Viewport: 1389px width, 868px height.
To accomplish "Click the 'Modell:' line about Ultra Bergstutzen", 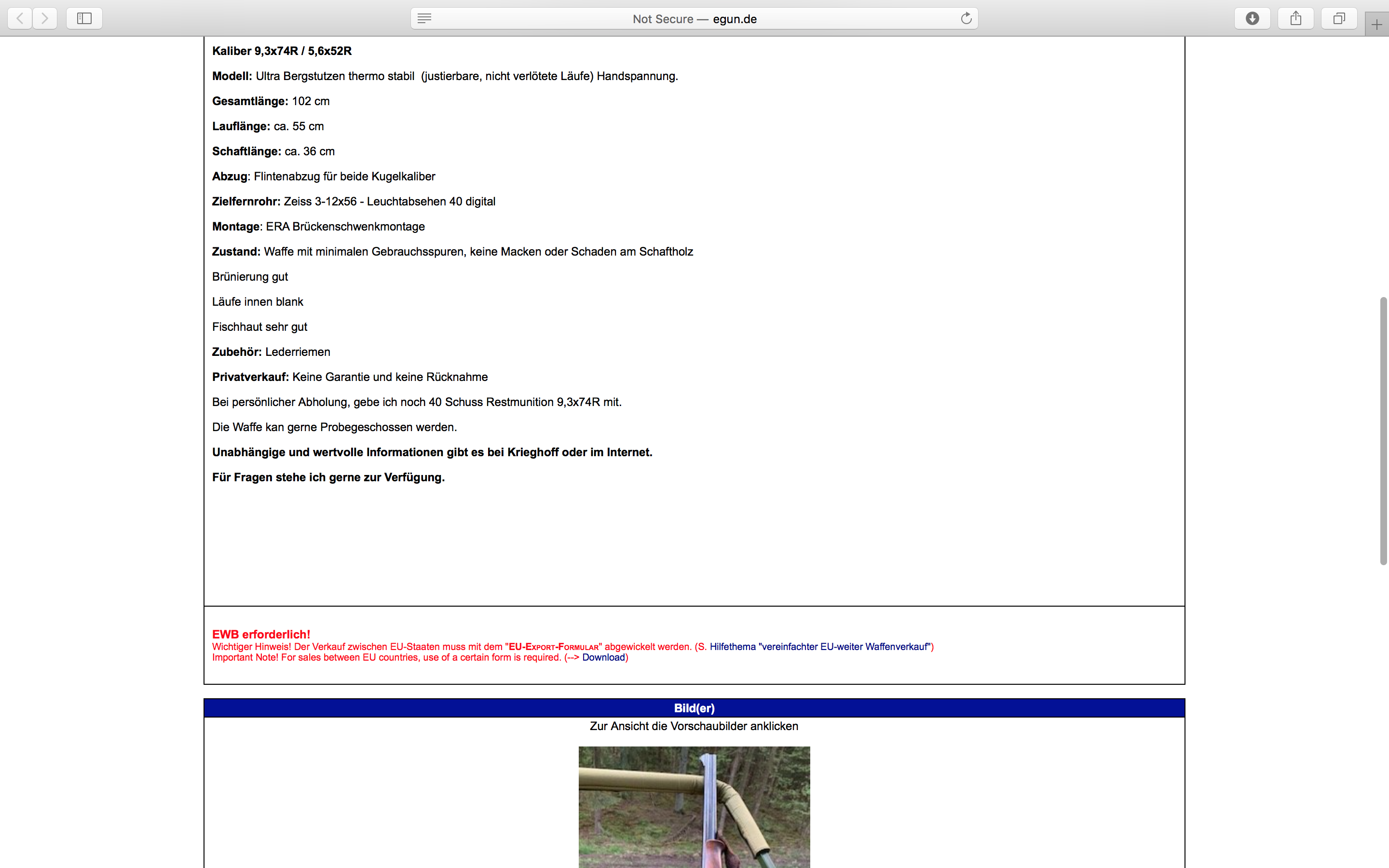I will [445, 76].
